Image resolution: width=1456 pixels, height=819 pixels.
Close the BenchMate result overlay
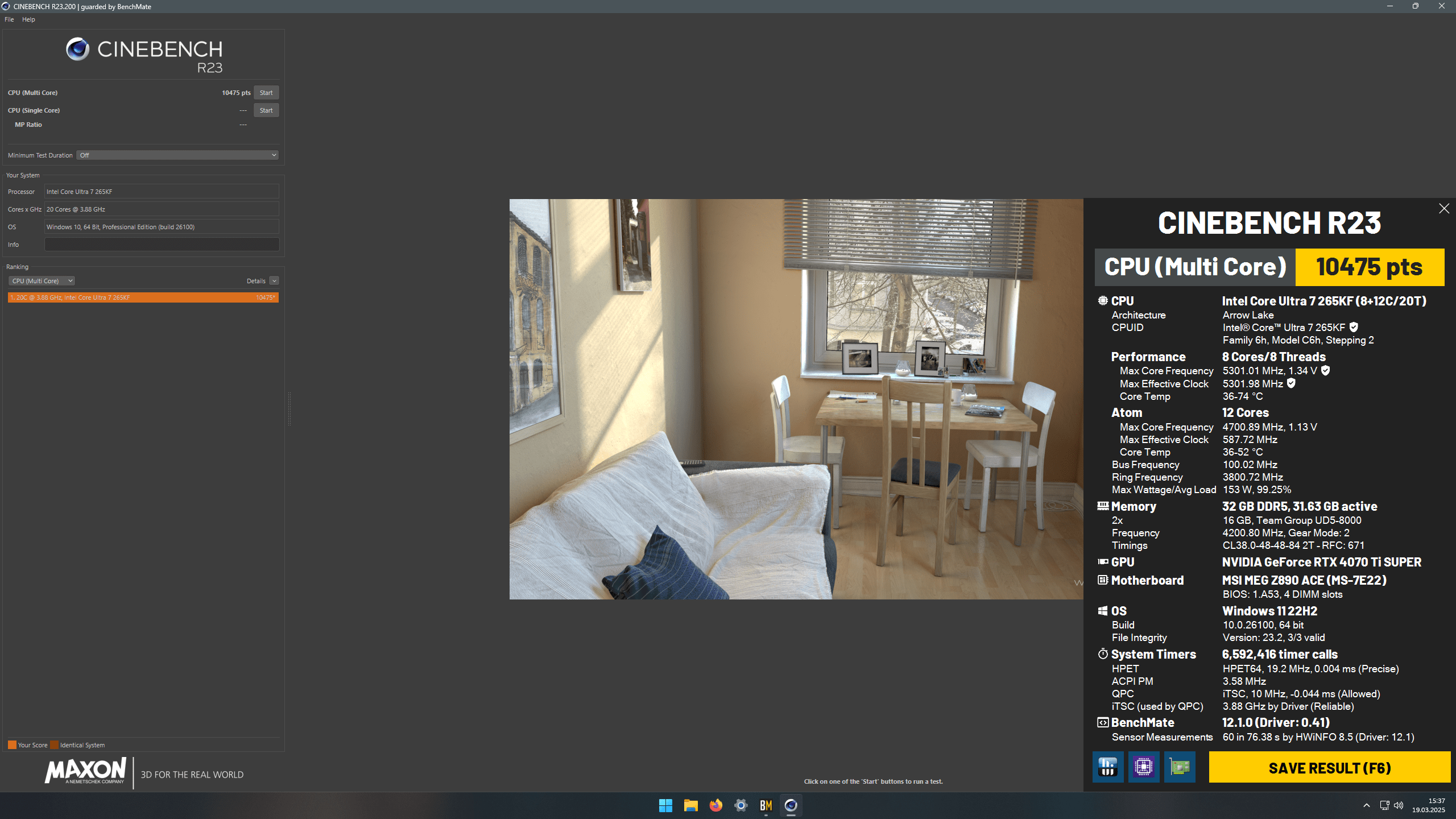(1443, 209)
